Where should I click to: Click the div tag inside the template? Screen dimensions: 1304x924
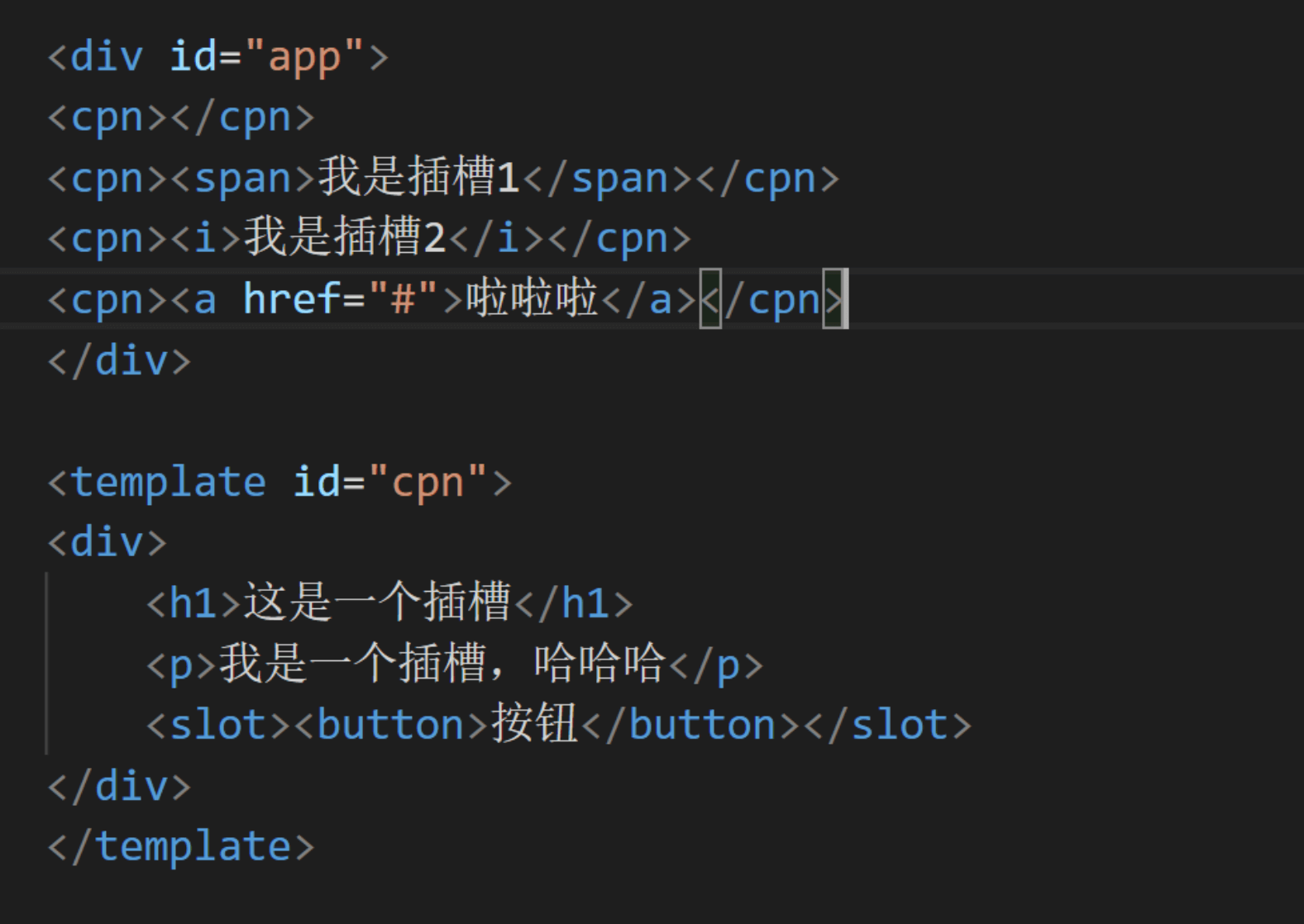click(107, 542)
